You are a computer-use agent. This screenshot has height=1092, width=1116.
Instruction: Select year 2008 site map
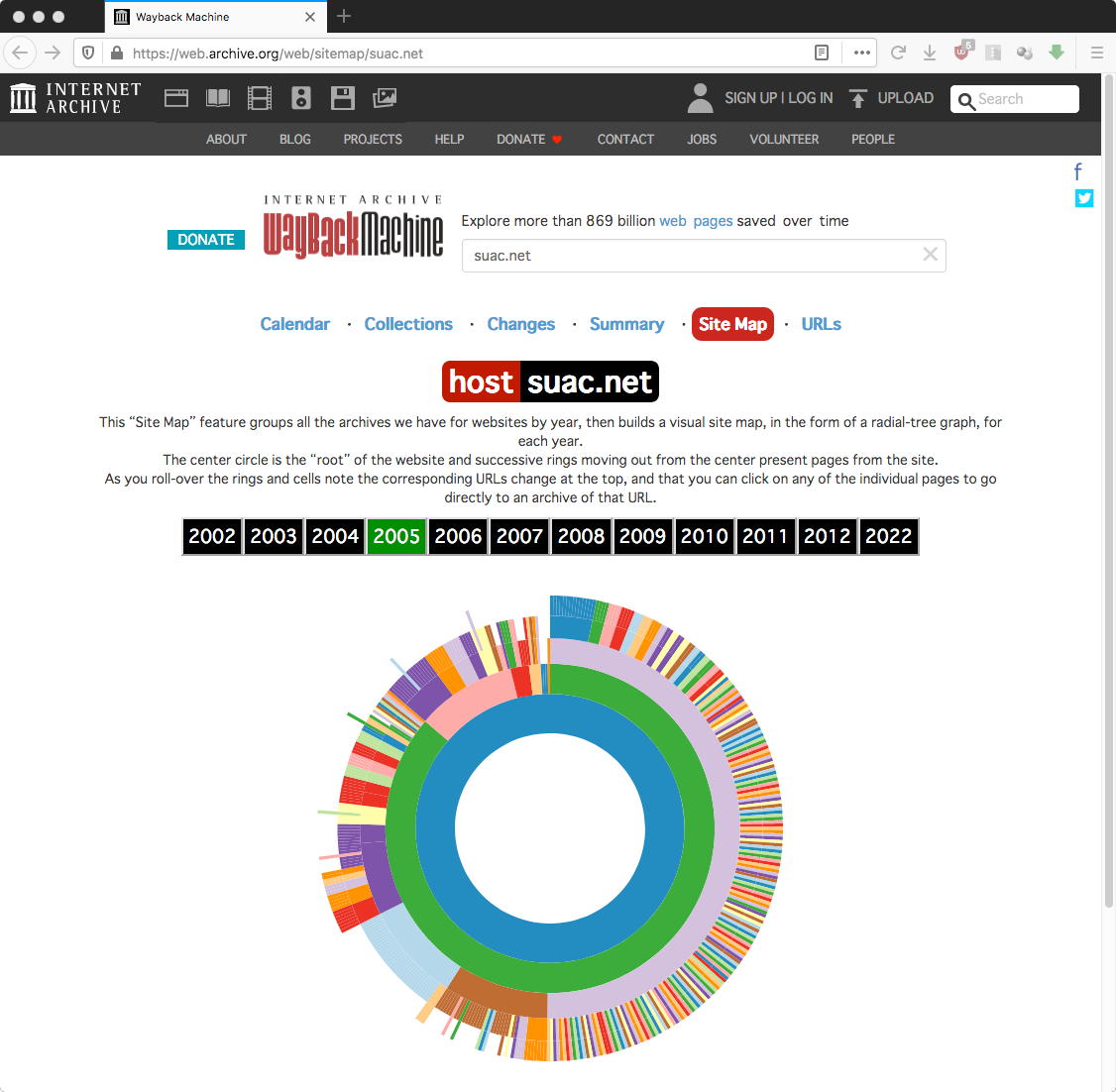click(x=581, y=536)
